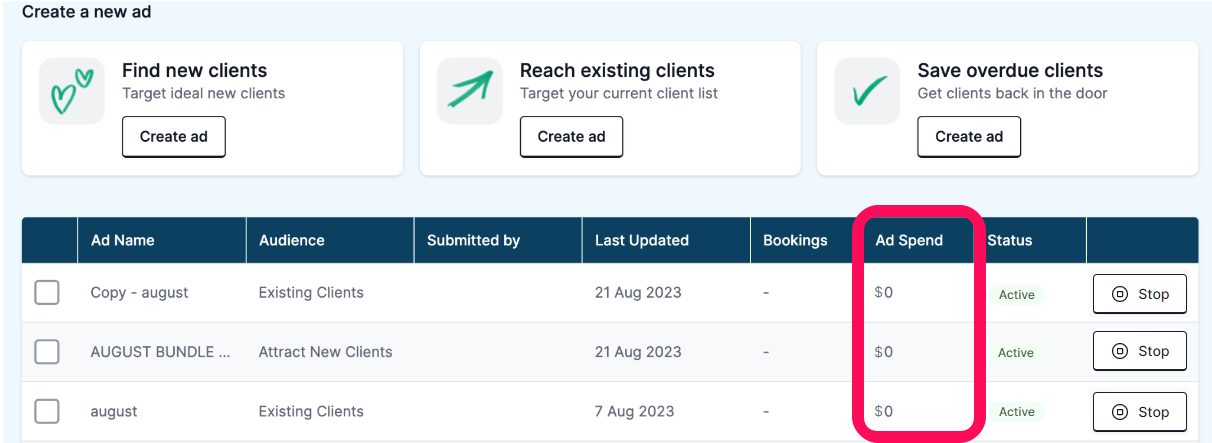Stop the august ad in last row
Image resolution: width=1212 pixels, height=443 pixels.
(1140, 411)
